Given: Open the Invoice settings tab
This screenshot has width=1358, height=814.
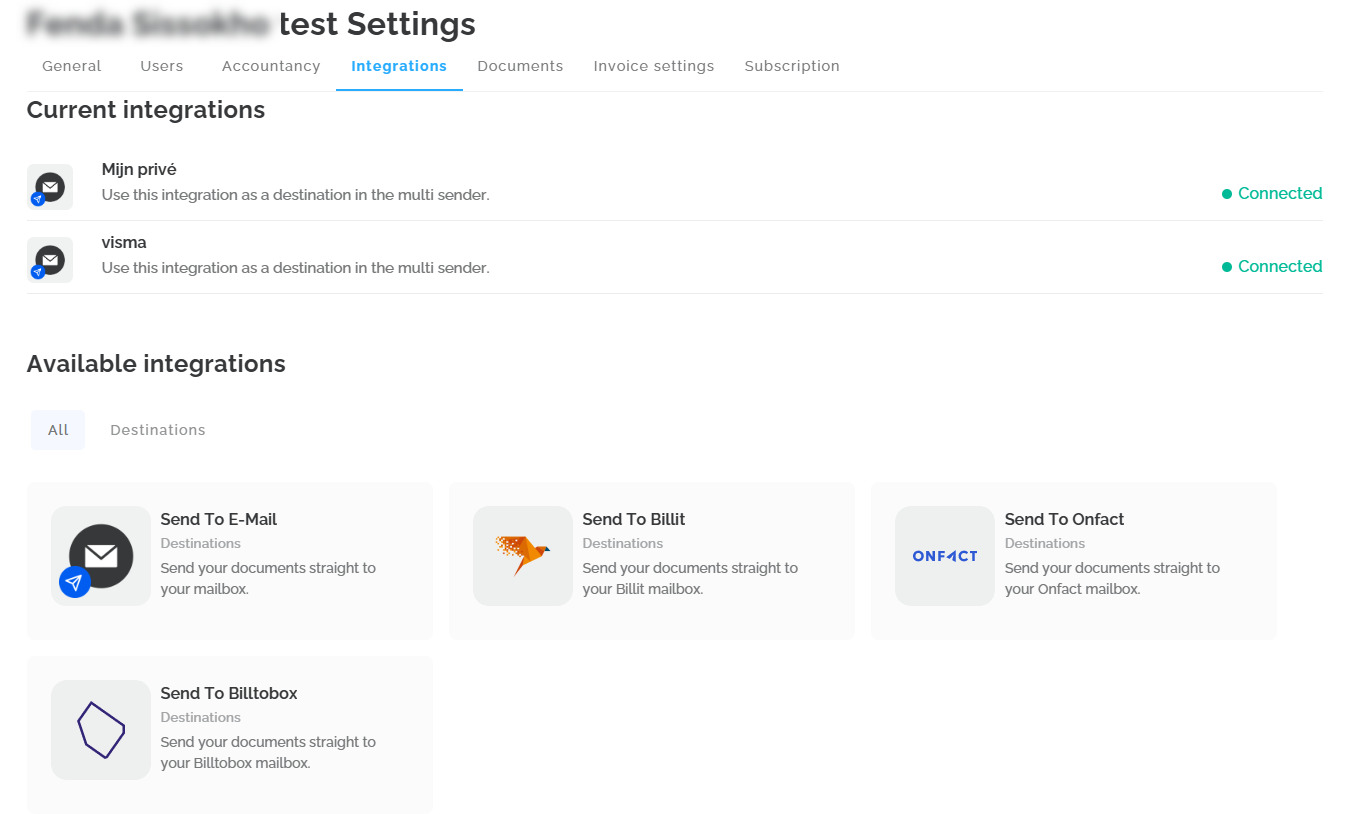Looking at the screenshot, I should click(654, 66).
